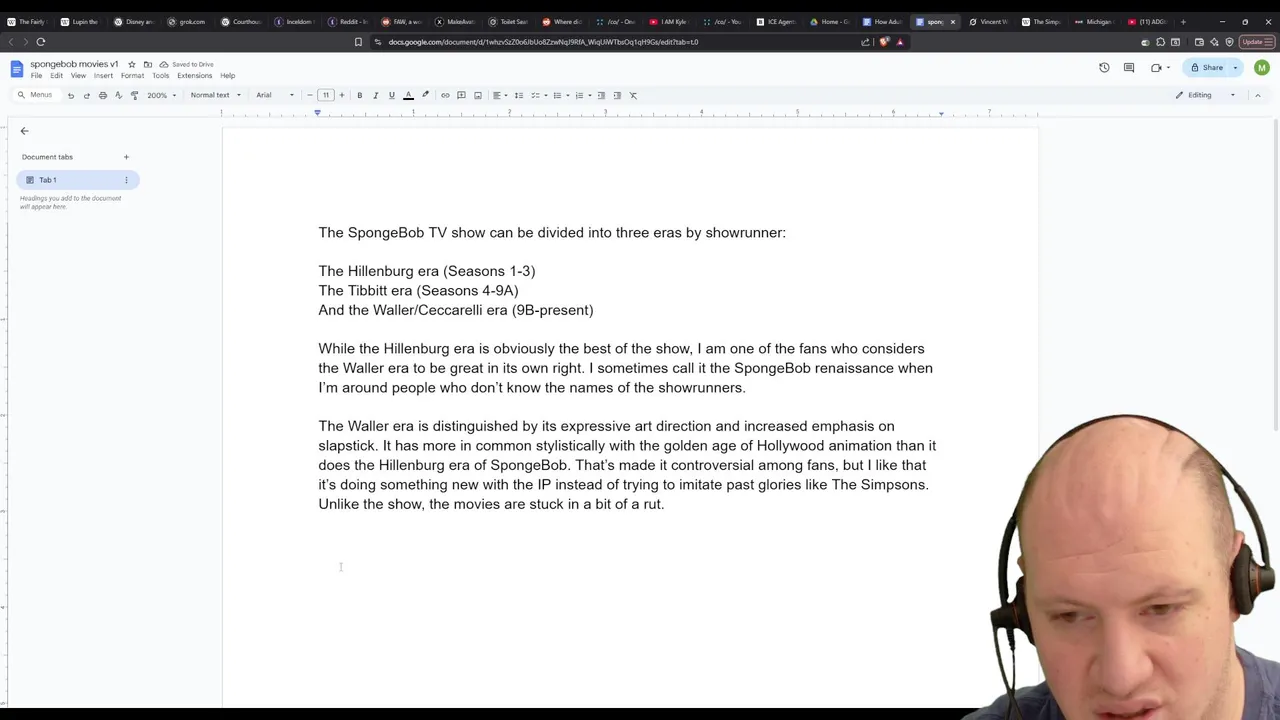Open the bulleted list dropdown arrow
The width and height of the screenshot is (1280, 720).
point(567,95)
